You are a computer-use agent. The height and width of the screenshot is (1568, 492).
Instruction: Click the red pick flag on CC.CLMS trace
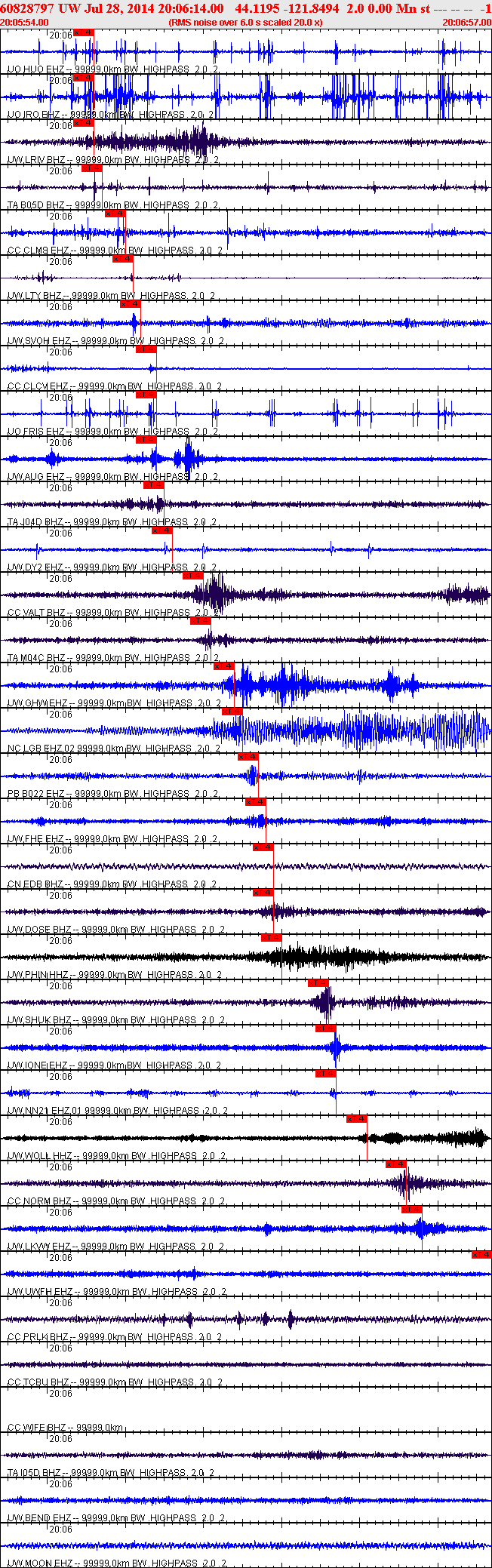(115, 214)
